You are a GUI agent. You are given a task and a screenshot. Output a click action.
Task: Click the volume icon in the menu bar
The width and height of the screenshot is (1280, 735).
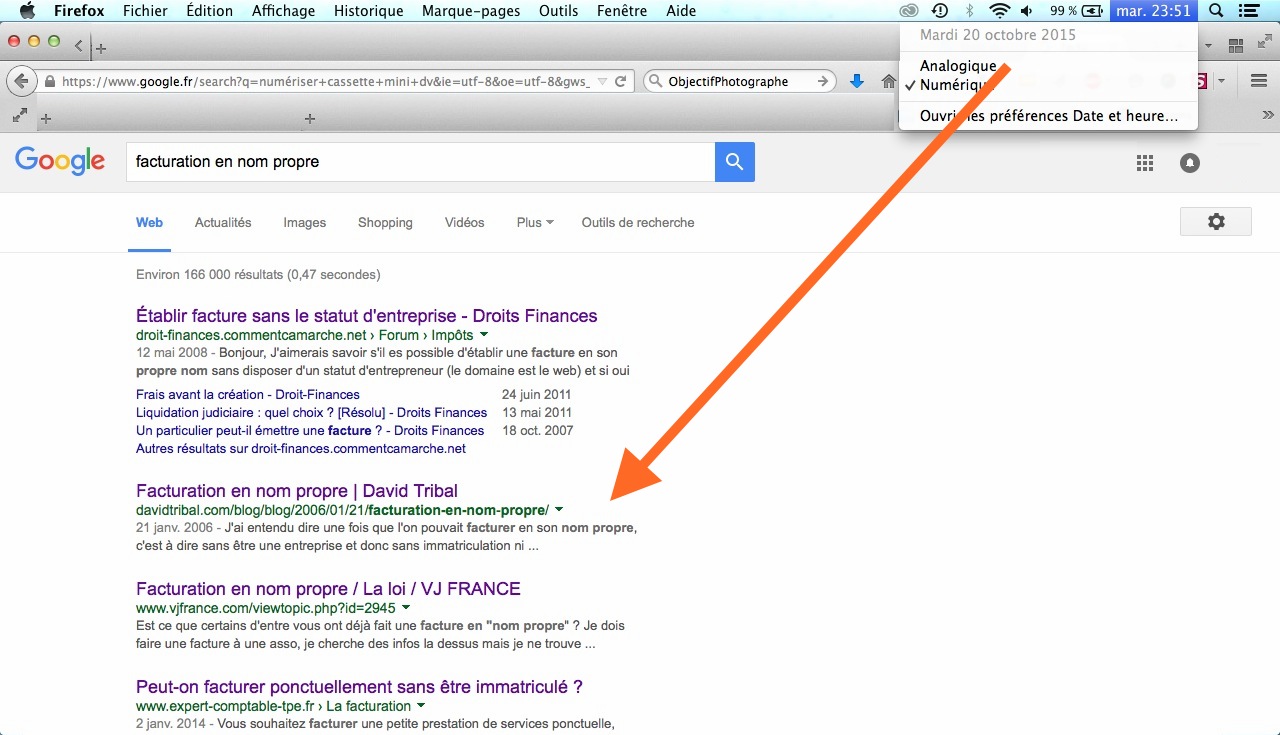click(1027, 11)
